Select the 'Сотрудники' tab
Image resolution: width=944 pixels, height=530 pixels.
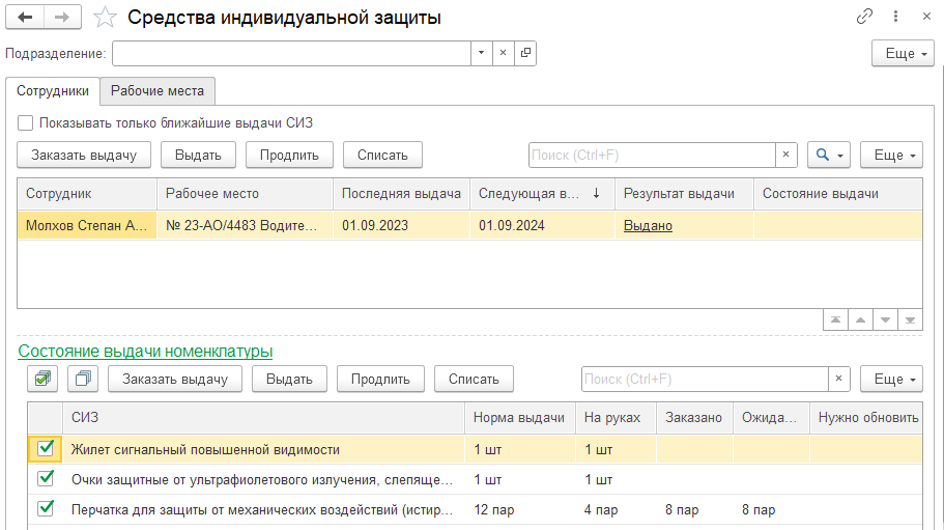[53, 91]
